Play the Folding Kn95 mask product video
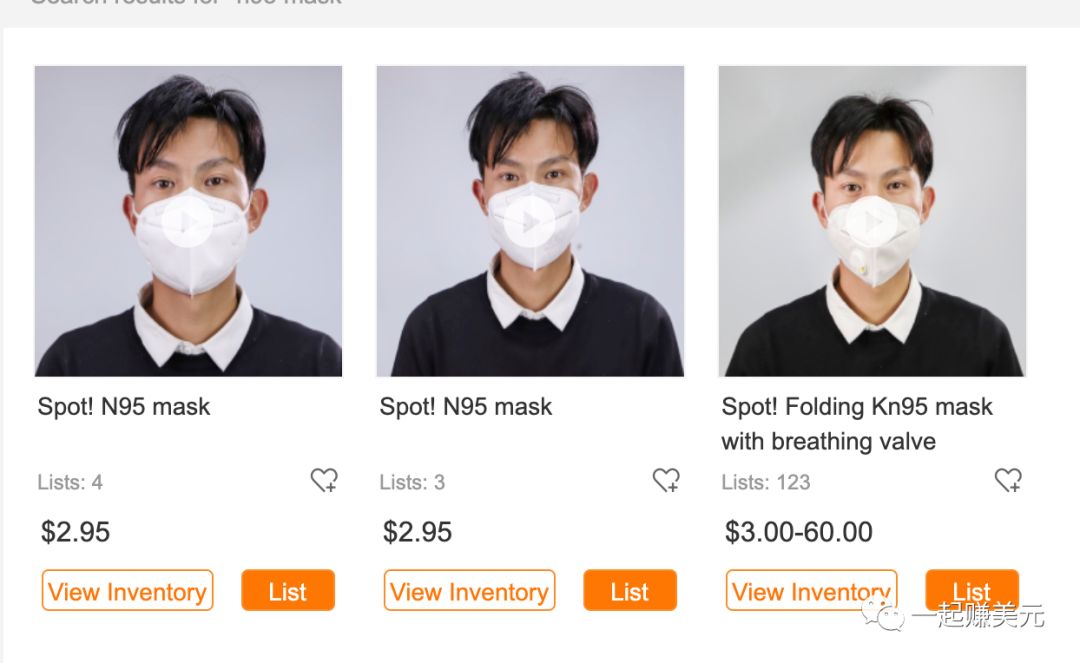Image resolution: width=1080 pixels, height=663 pixels. 872,220
